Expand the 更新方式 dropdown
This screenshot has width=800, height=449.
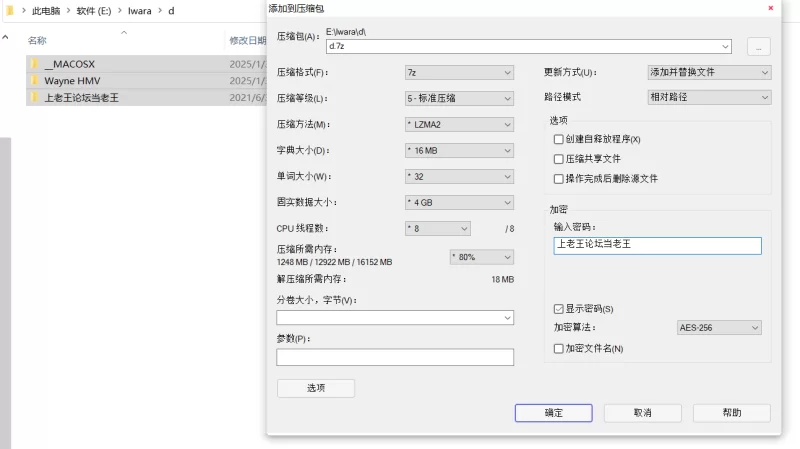coord(709,72)
